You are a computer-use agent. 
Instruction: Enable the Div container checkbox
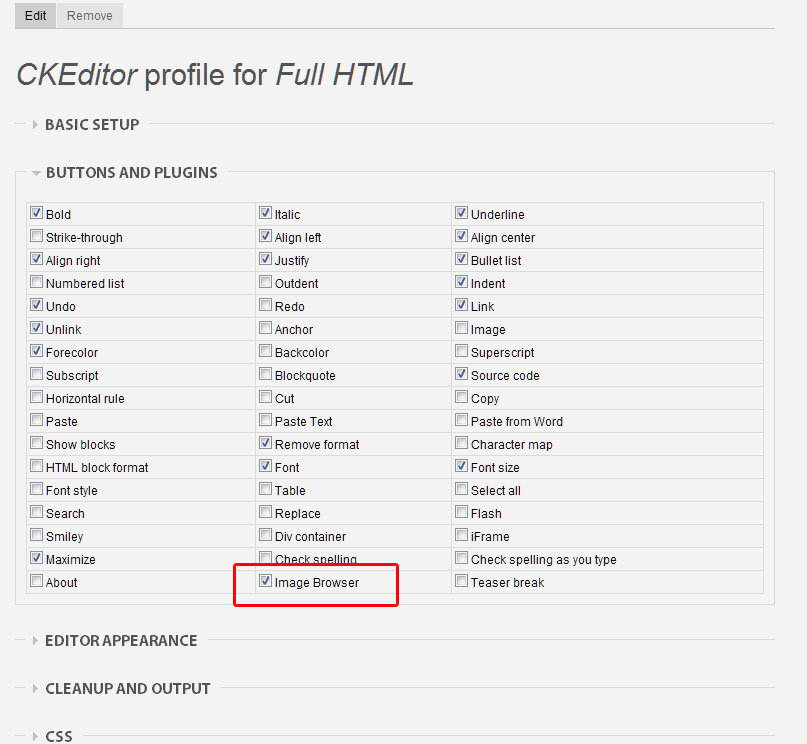[x=266, y=535]
